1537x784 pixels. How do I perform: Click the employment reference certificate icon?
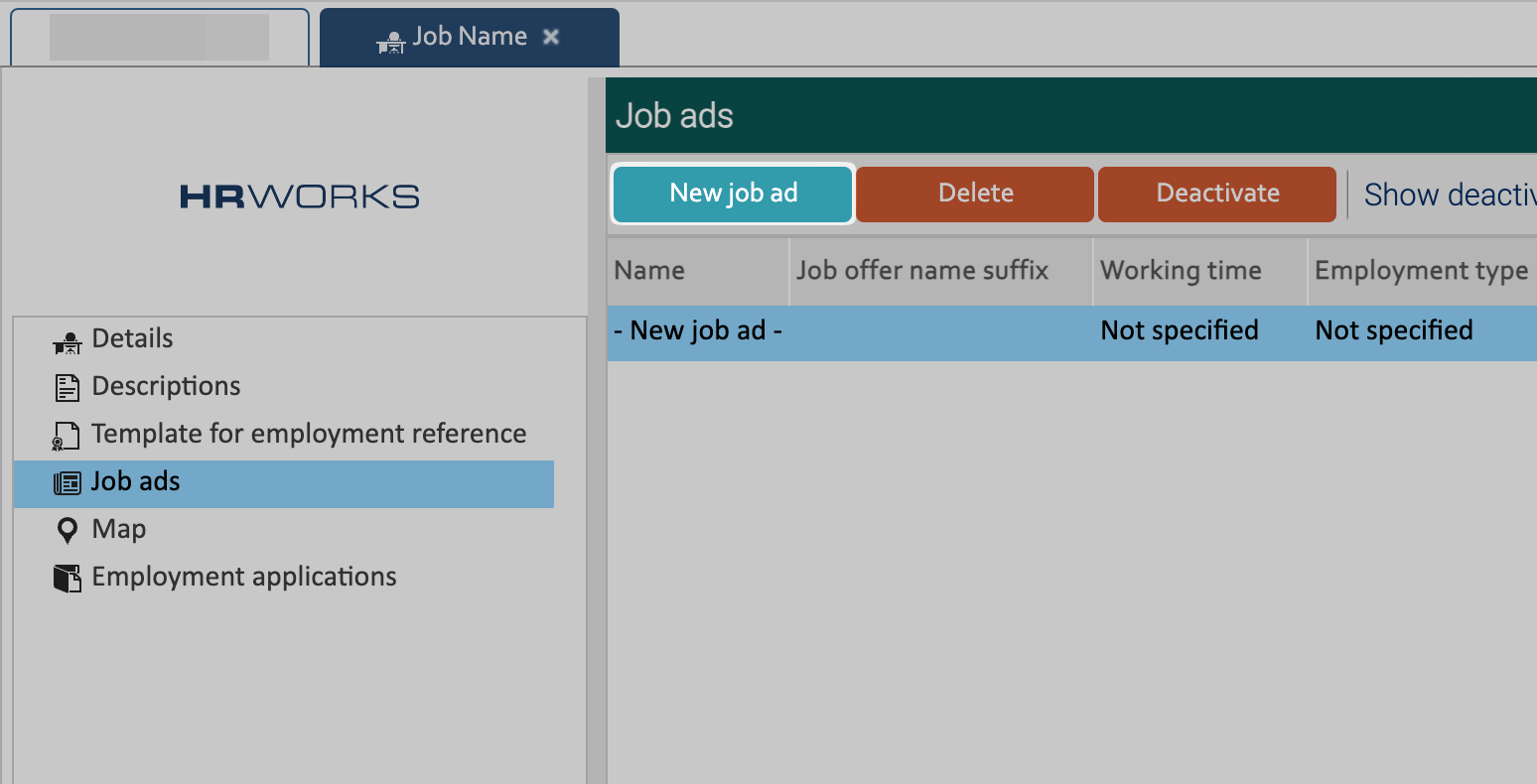click(67, 435)
